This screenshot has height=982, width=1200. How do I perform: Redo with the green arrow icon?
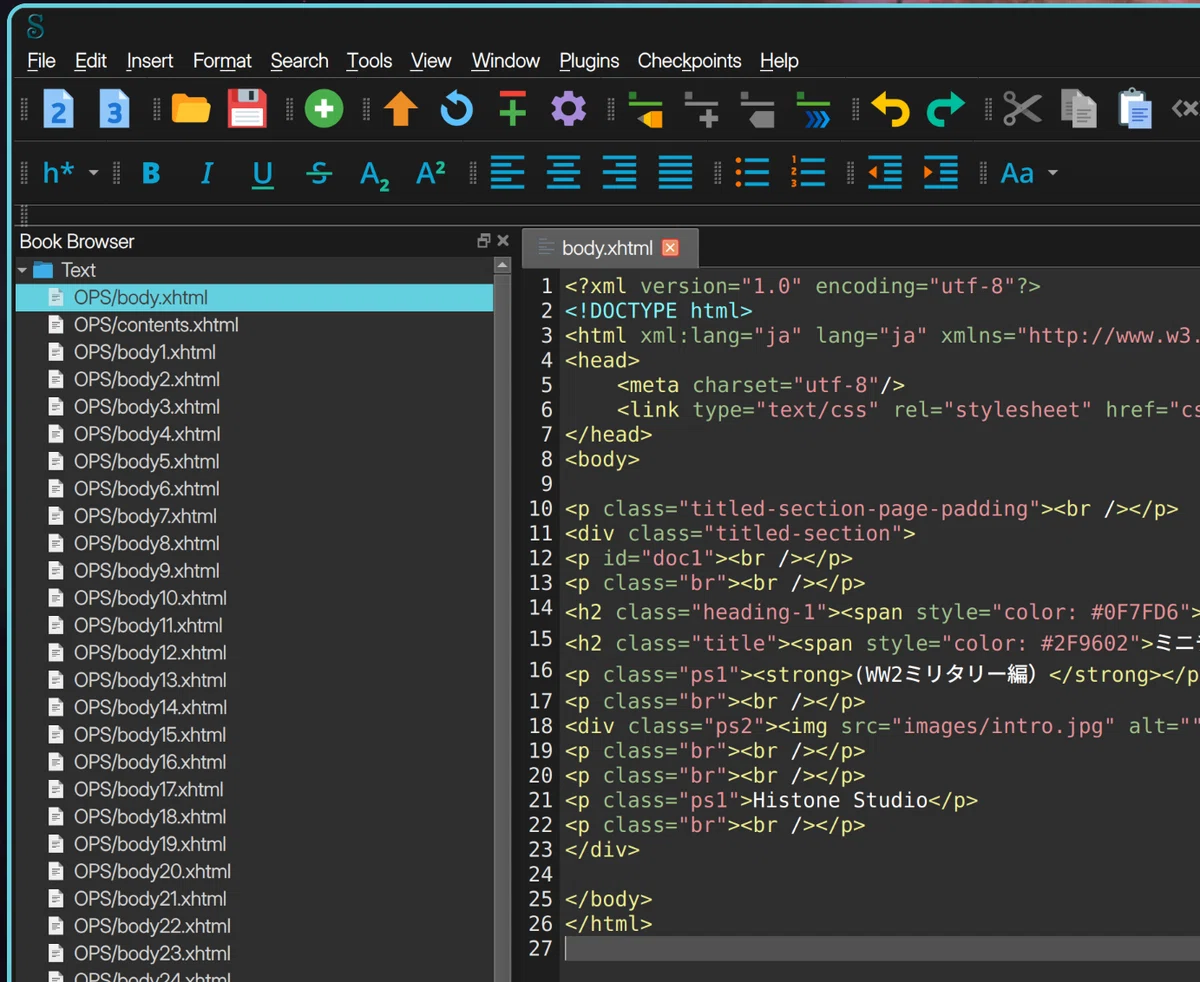pos(945,108)
